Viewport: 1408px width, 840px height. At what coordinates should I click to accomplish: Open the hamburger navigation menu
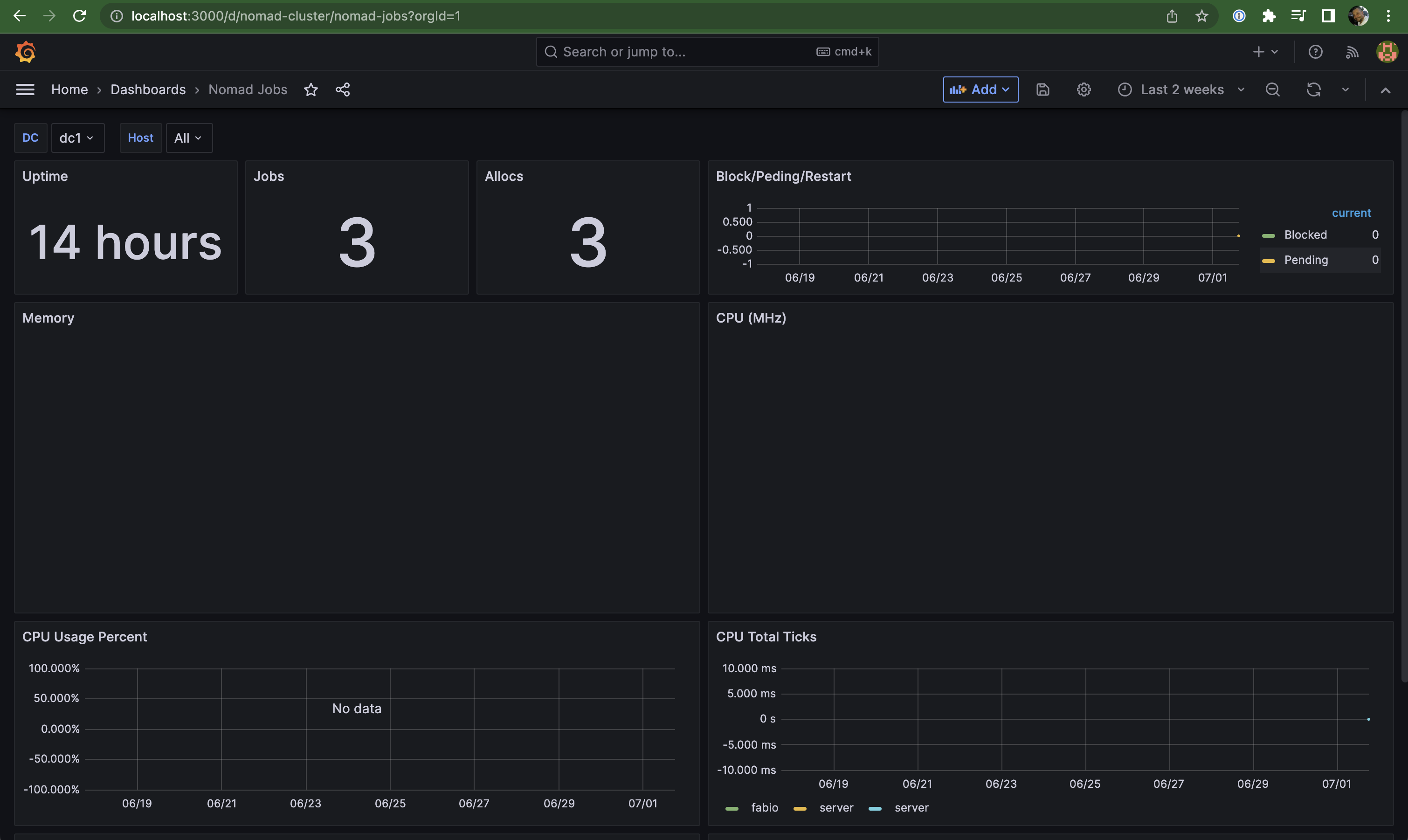[x=25, y=90]
